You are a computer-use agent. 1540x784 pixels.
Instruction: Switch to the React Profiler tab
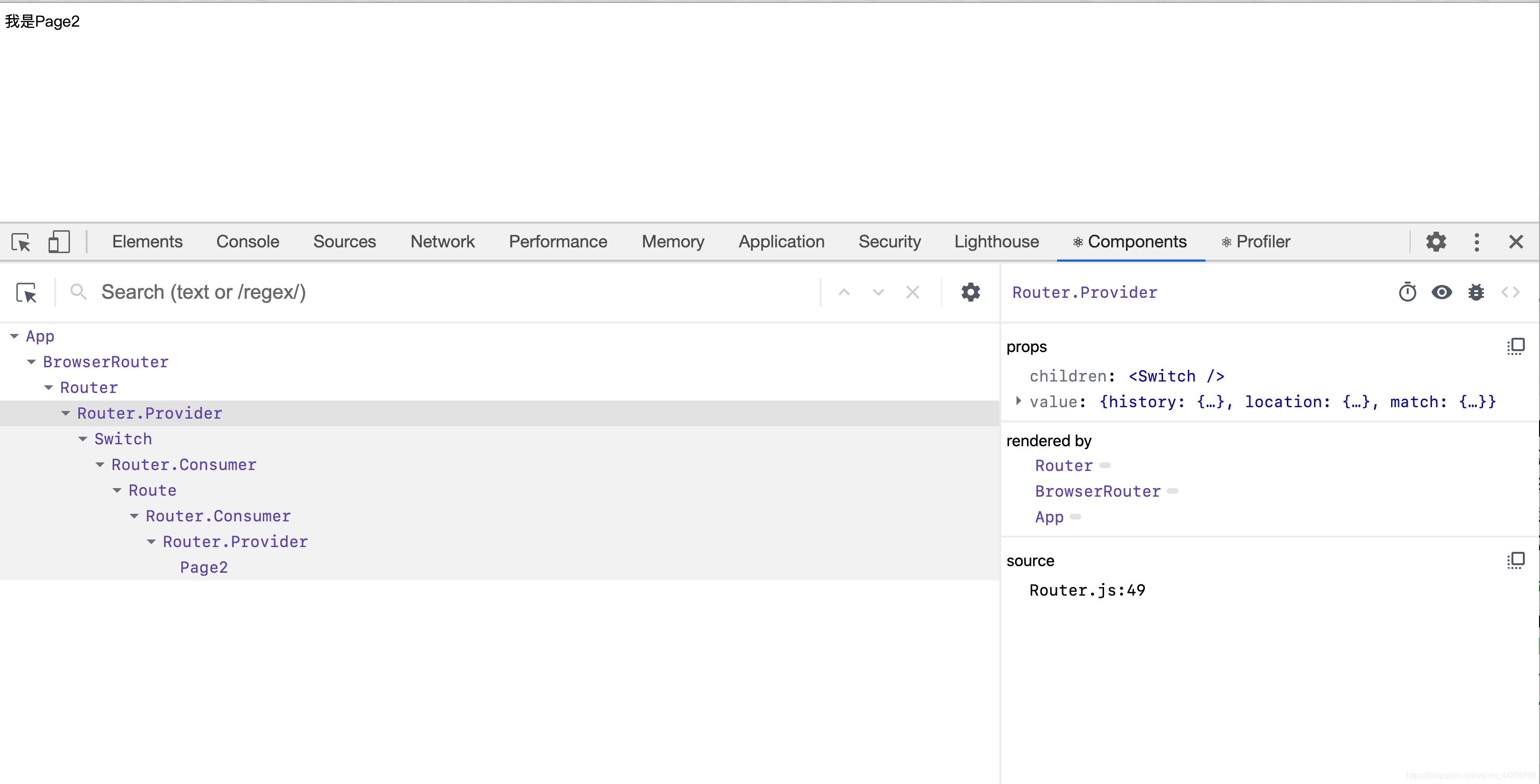(1256, 242)
